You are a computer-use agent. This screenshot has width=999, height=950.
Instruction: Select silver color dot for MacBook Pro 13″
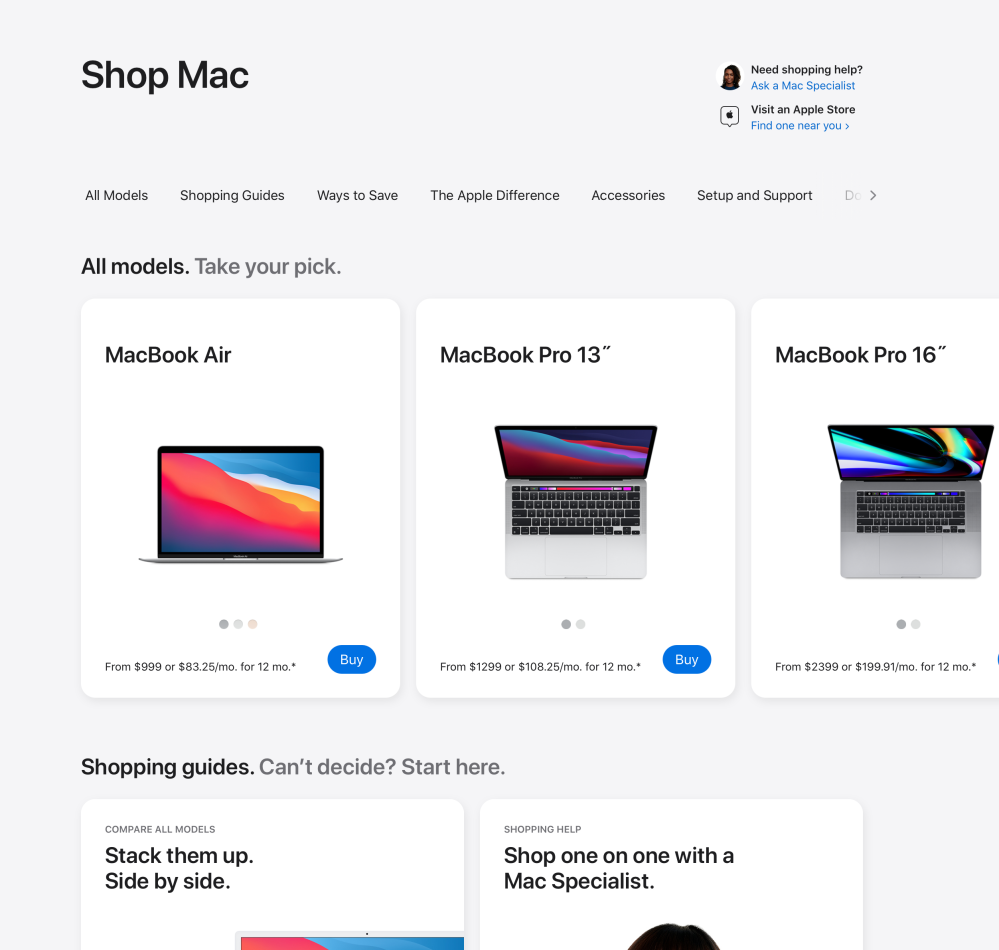tap(580, 624)
